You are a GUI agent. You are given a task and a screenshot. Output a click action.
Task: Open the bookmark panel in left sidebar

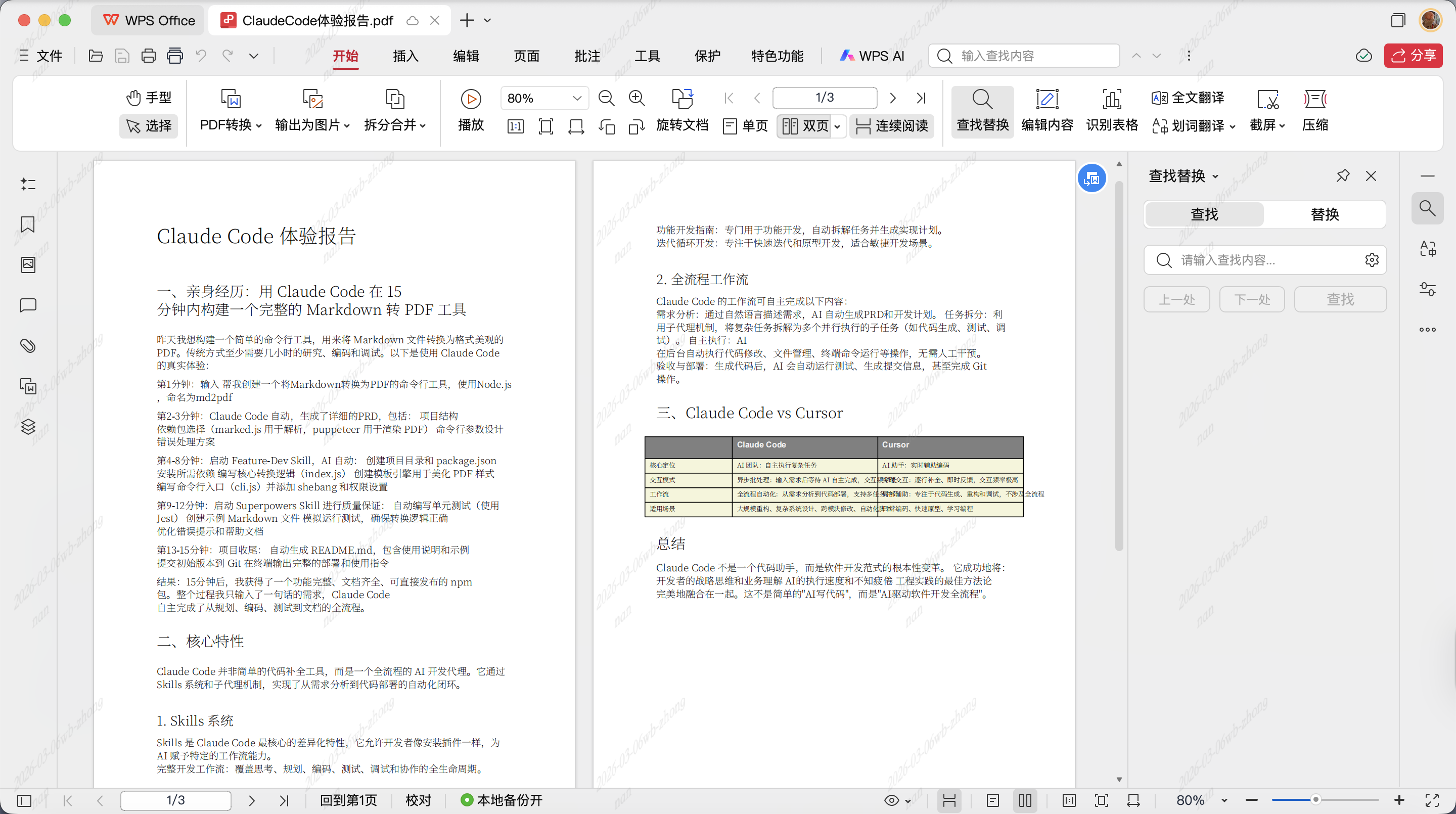[x=28, y=224]
